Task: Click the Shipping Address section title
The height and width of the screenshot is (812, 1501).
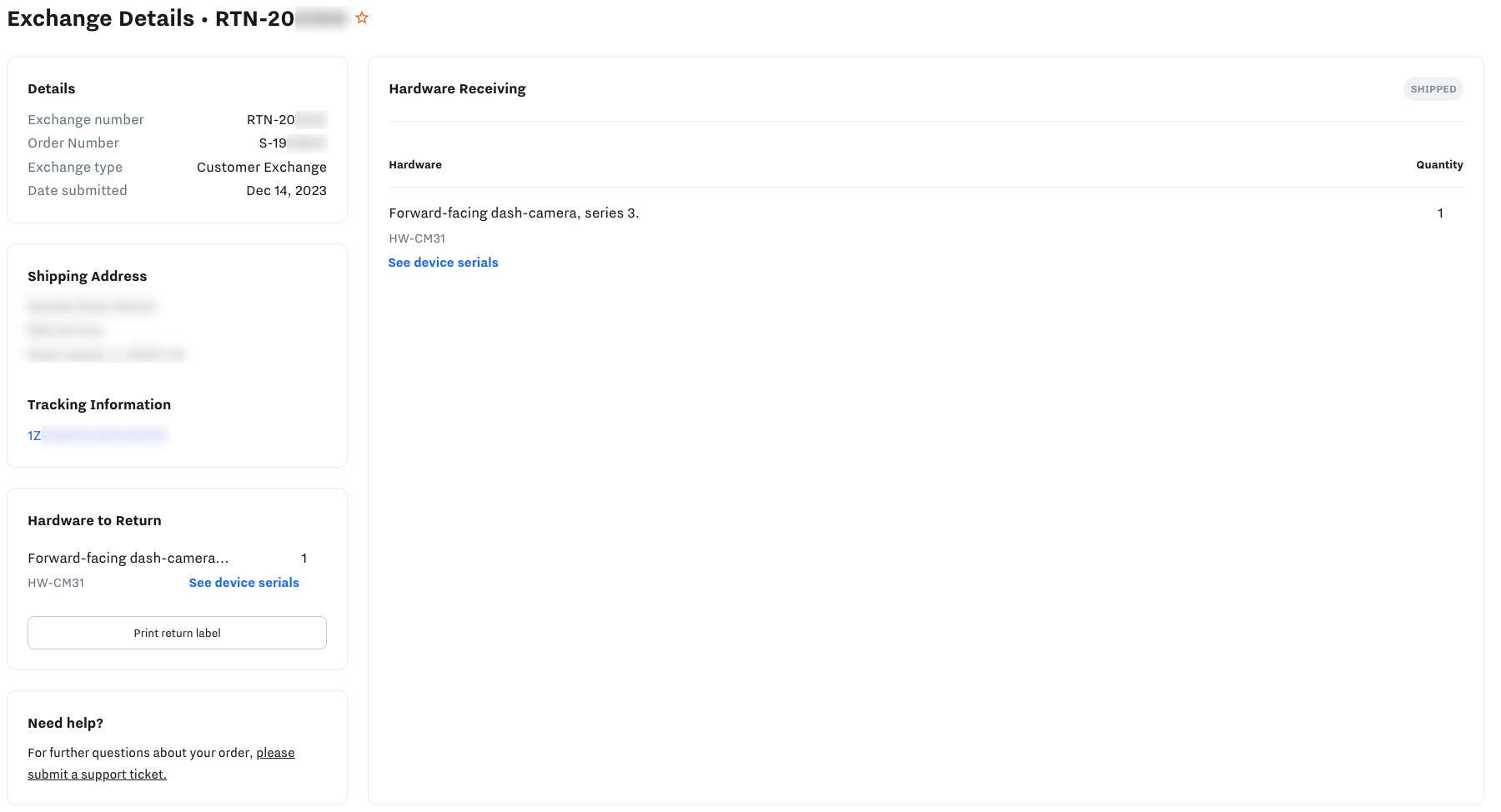Action: click(87, 276)
